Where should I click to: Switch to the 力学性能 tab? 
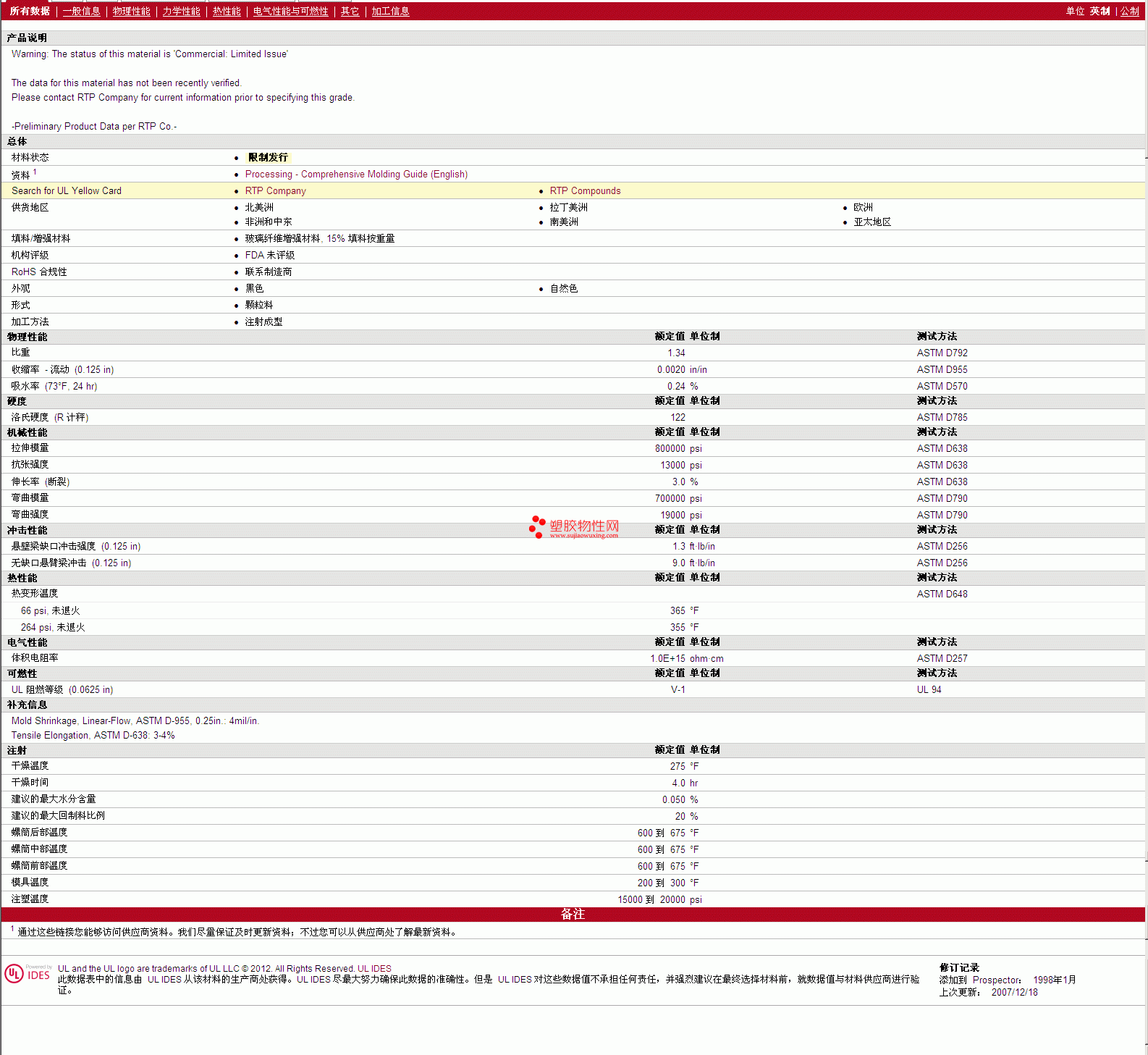click(181, 12)
